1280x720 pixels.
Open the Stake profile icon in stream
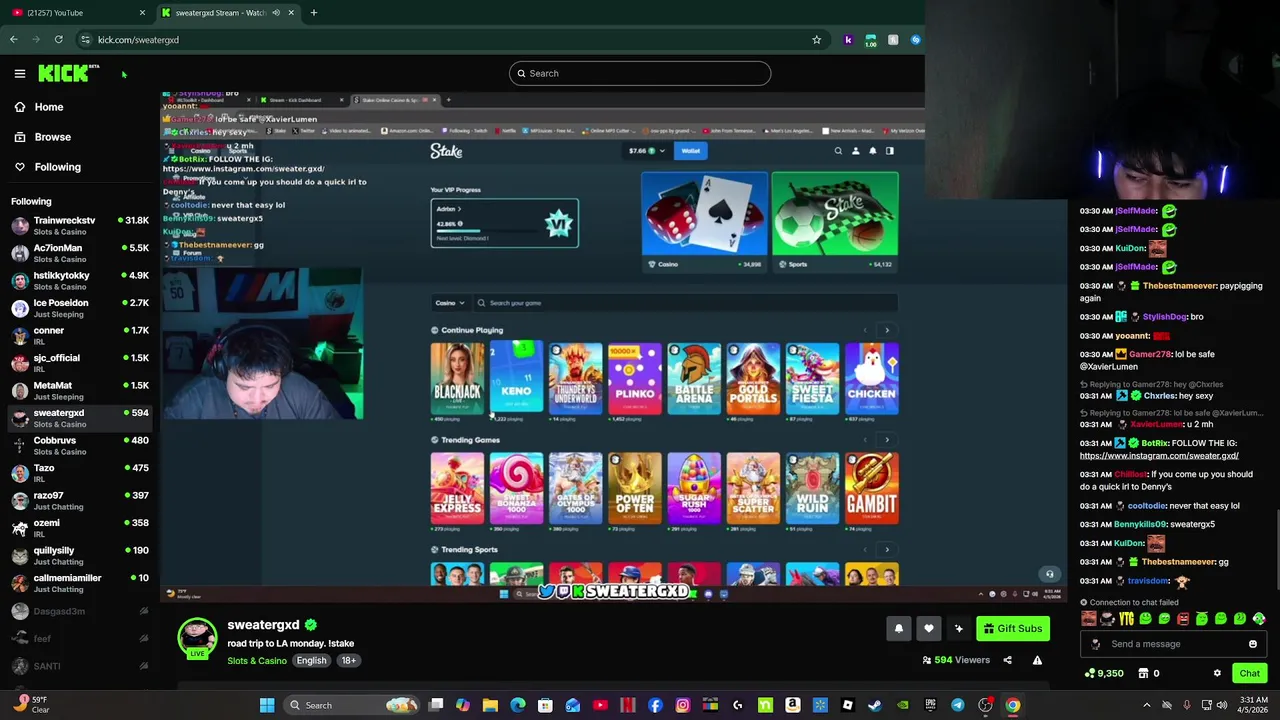pos(855,151)
